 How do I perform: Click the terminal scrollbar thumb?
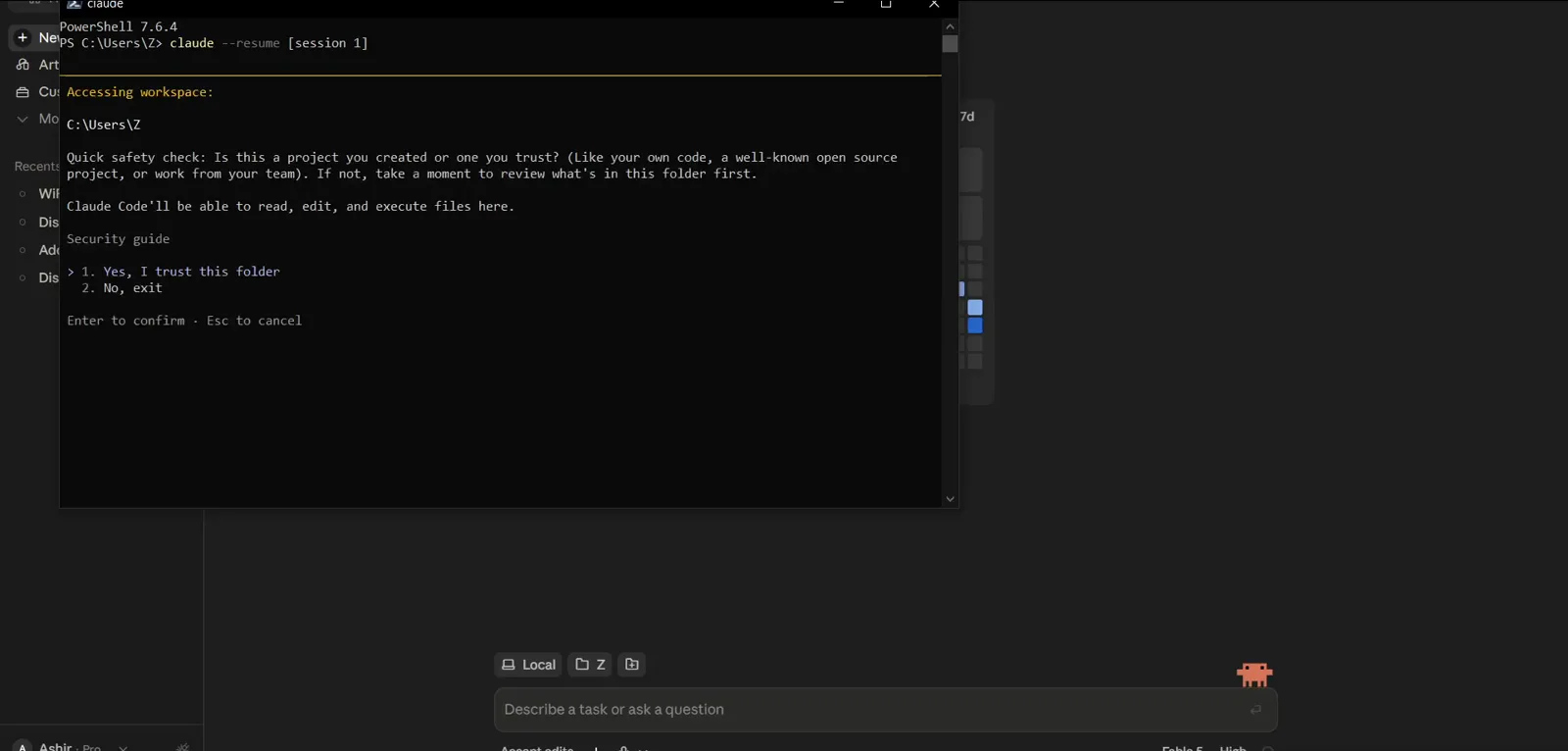pos(950,44)
